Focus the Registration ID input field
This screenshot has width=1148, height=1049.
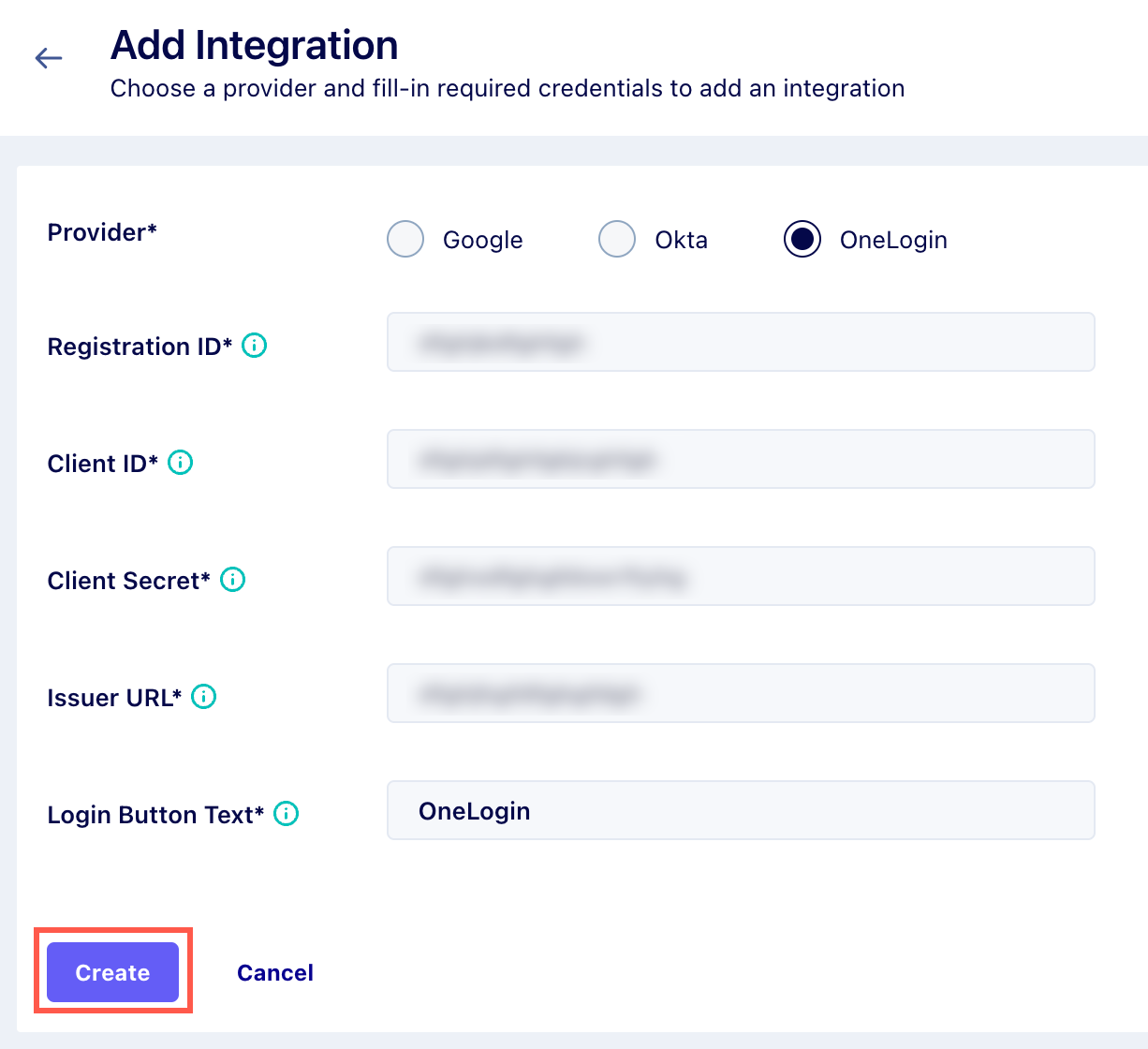741,342
